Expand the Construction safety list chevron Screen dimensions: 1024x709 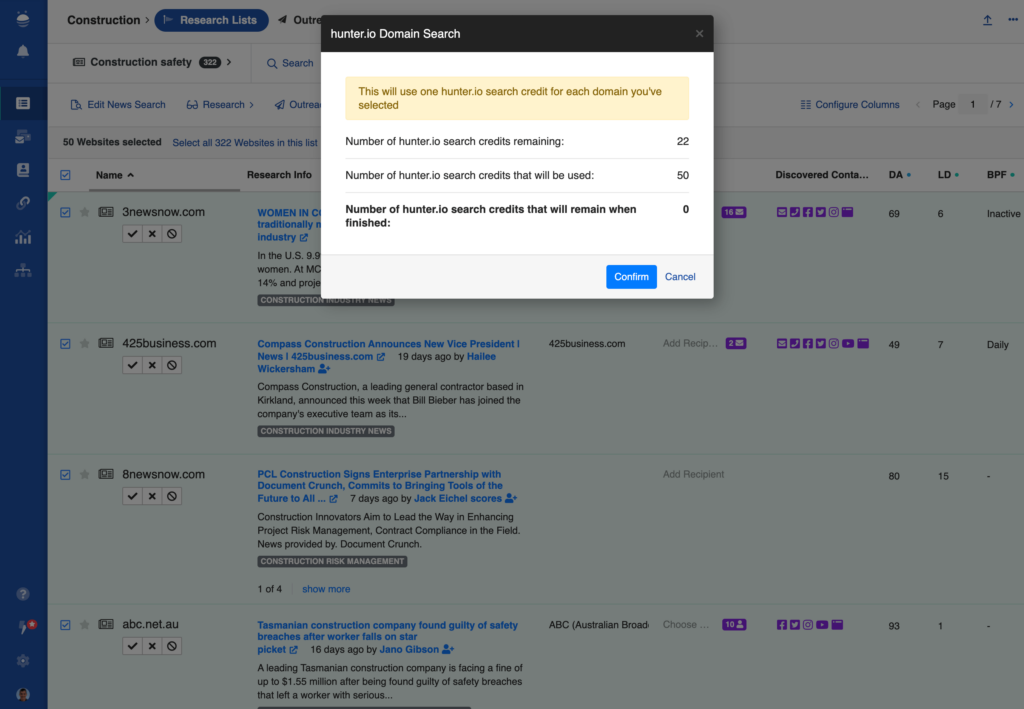[x=229, y=63]
